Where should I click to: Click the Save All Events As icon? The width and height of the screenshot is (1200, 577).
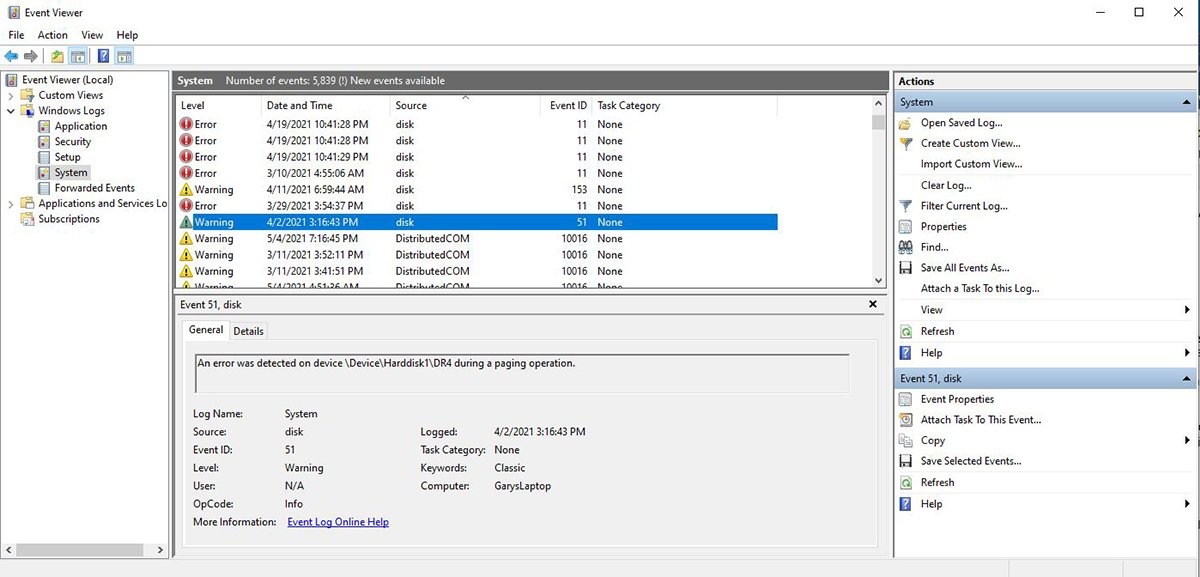click(905, 268)
